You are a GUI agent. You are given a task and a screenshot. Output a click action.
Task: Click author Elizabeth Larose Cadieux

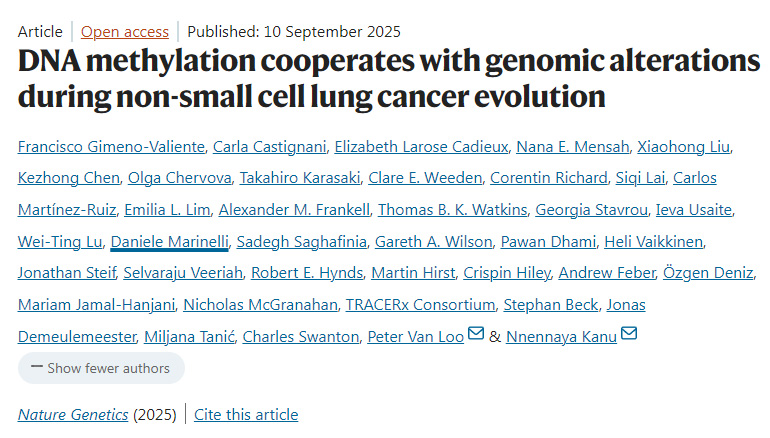point(419,147)
